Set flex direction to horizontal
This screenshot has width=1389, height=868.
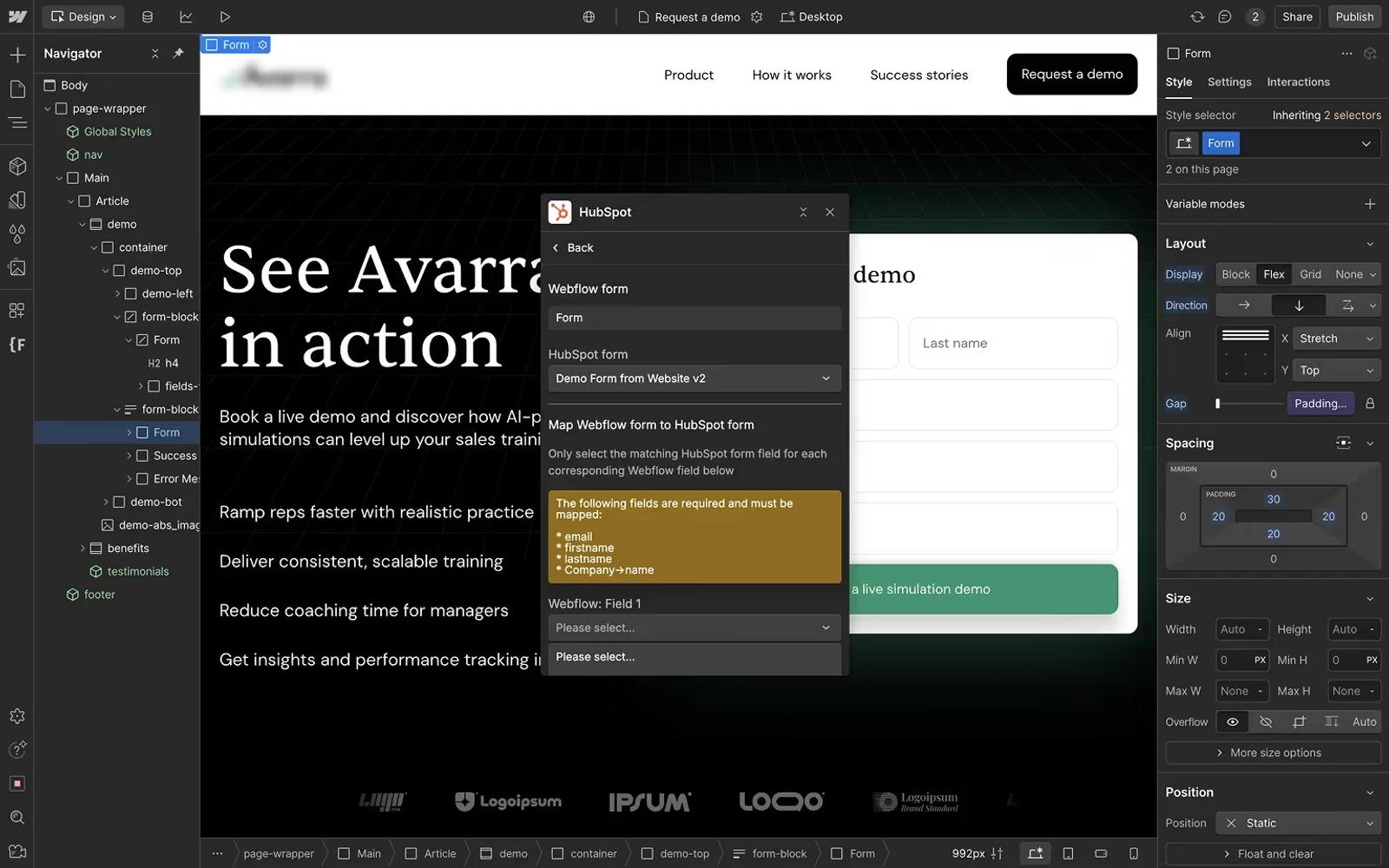pos(1243,306)
